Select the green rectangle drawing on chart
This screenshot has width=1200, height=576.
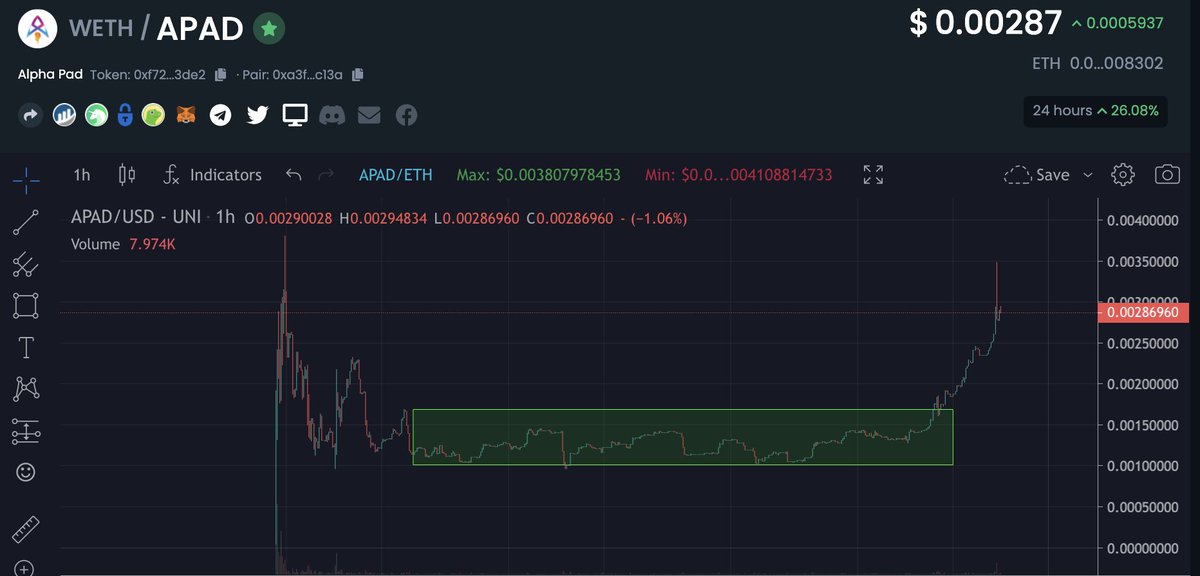(682, 437)
